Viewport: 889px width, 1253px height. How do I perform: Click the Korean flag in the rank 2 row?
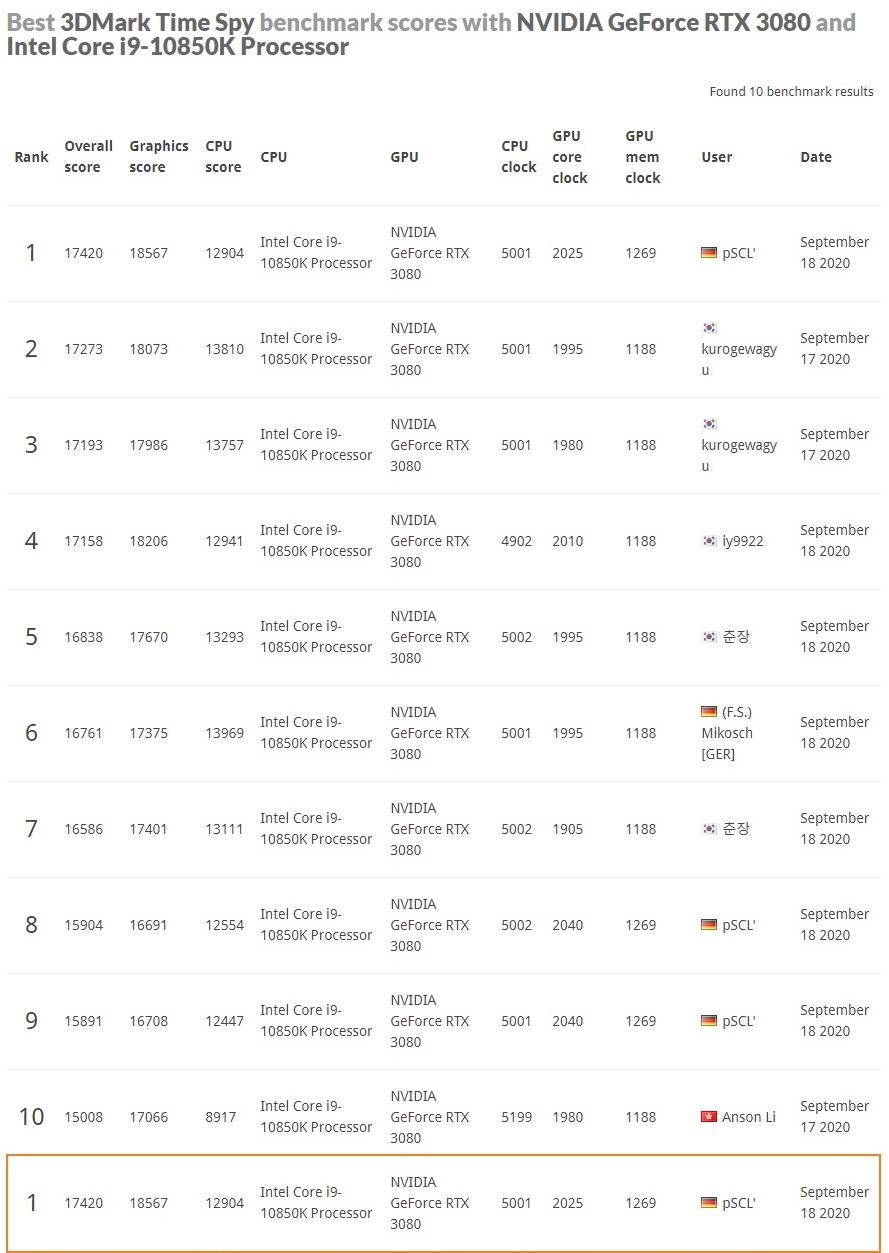(709, 328)
